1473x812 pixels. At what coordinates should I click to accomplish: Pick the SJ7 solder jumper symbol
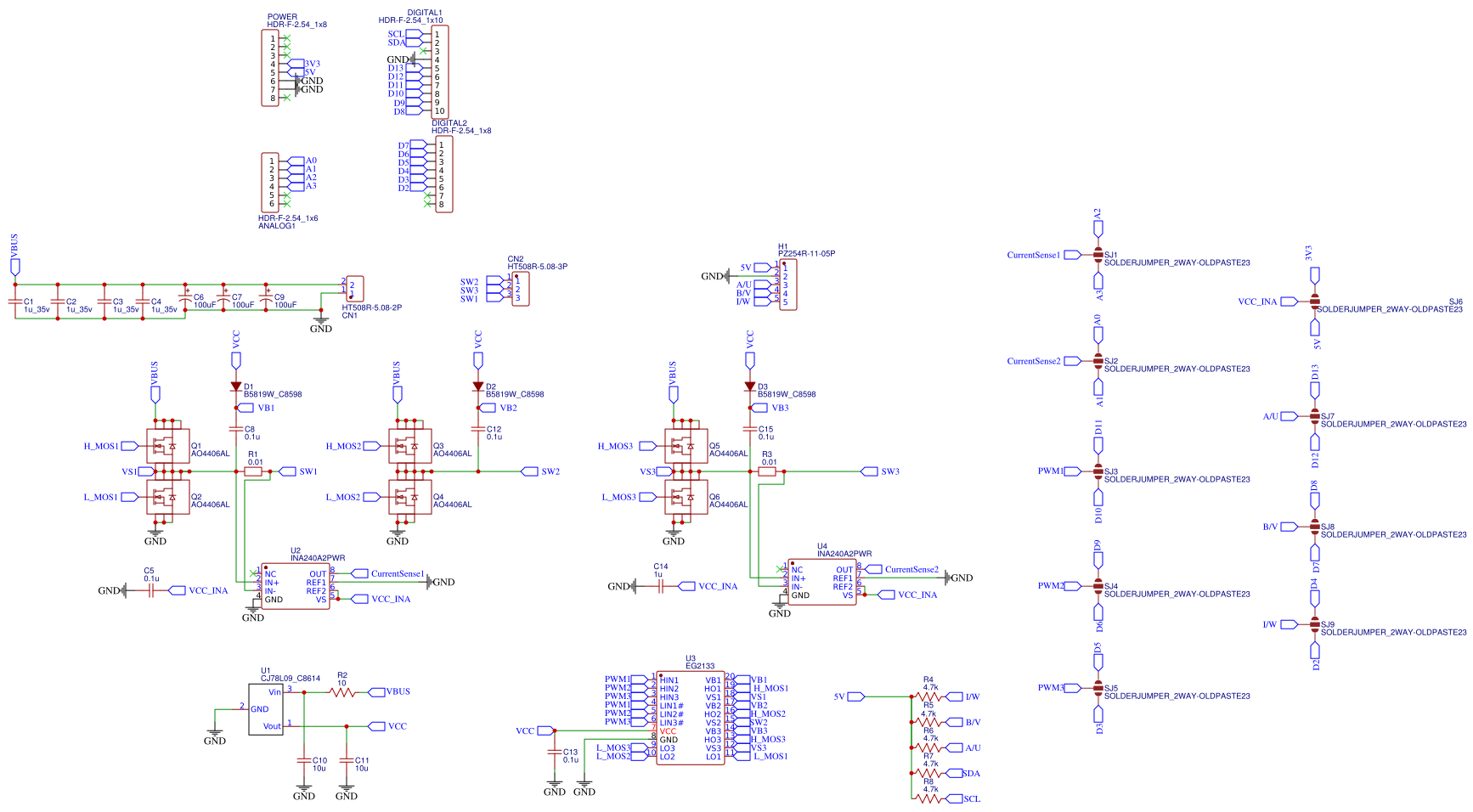tap(1315, 415)
